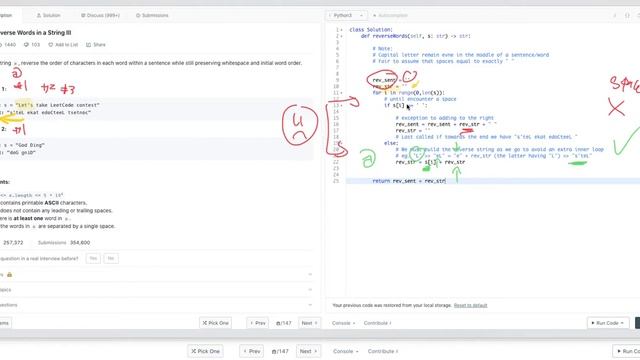Click the '# exception to adding to the right' comment
Image resolution: width=640 pixels, height=360 pixels.
(x=444, y=118)
